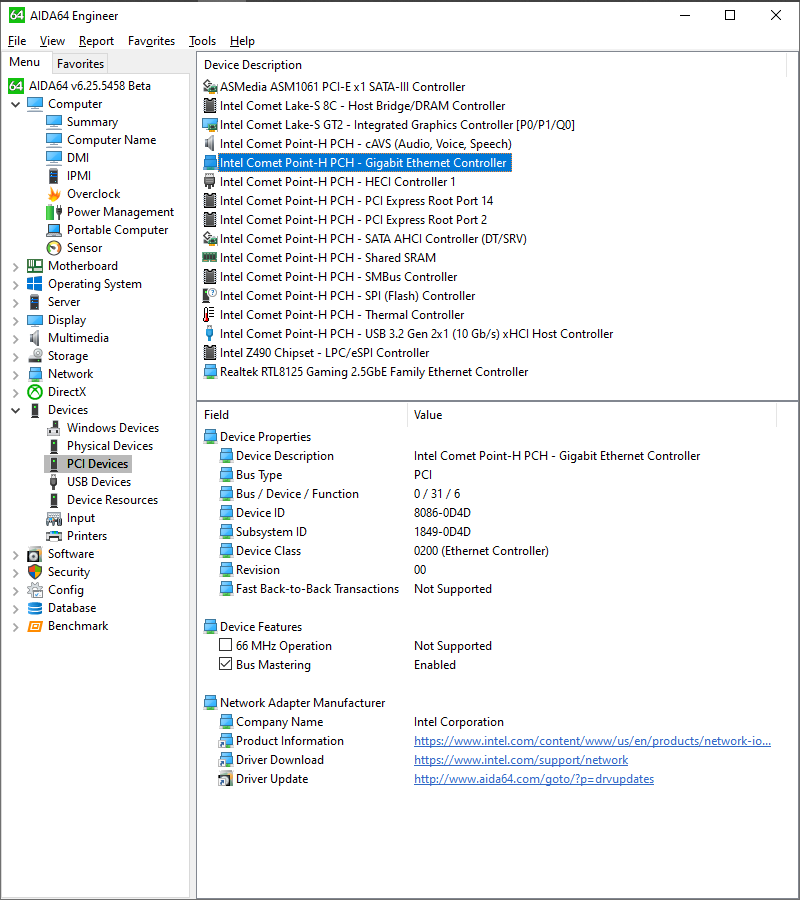The image size is (800, 900).
Task: Click the Security shield icon
Action: [35, 572]
